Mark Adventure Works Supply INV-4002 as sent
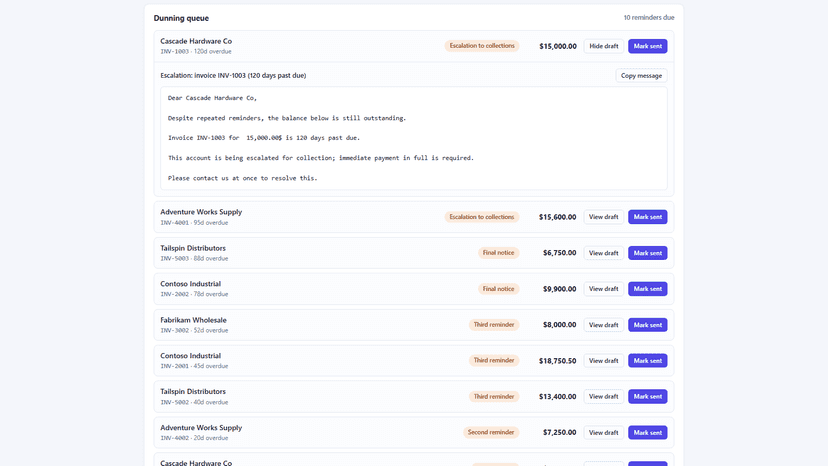828x466 pixels. tap(647, 433)
